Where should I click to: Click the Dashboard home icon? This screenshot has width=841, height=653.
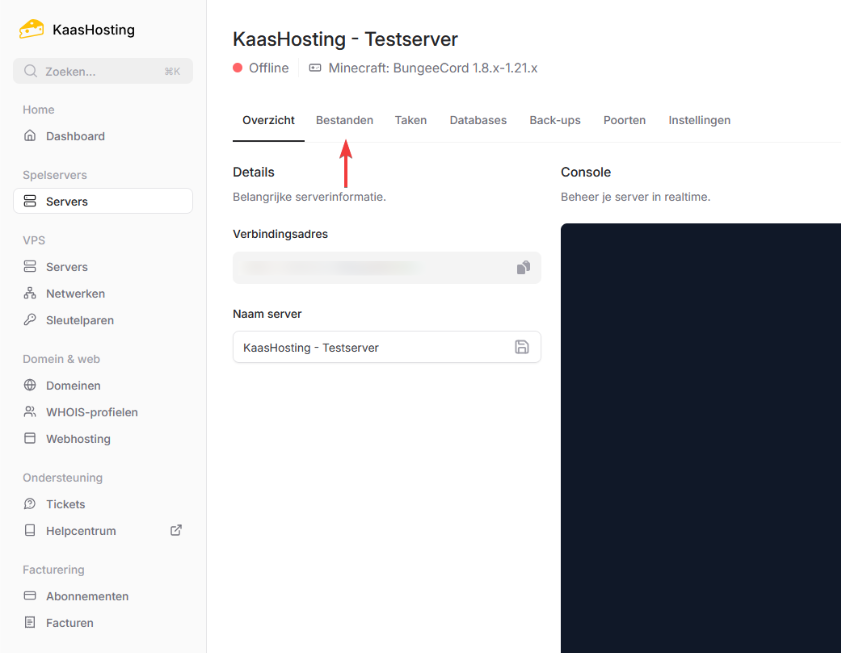[30, 136]
